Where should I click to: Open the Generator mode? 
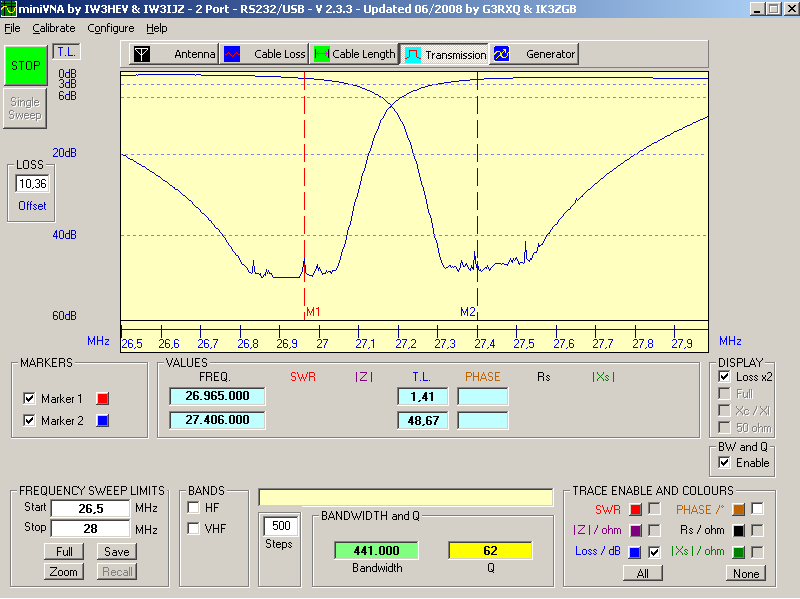click(x=535, y=54)
